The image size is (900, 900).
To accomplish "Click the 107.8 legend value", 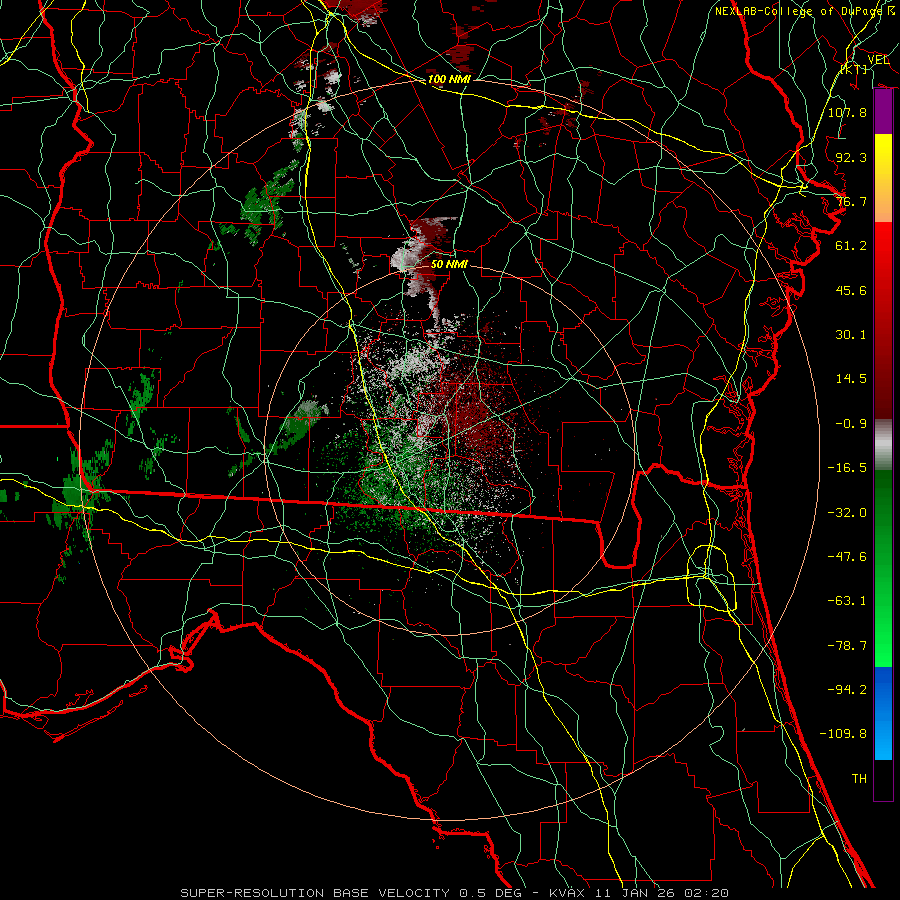I will 847,112.
